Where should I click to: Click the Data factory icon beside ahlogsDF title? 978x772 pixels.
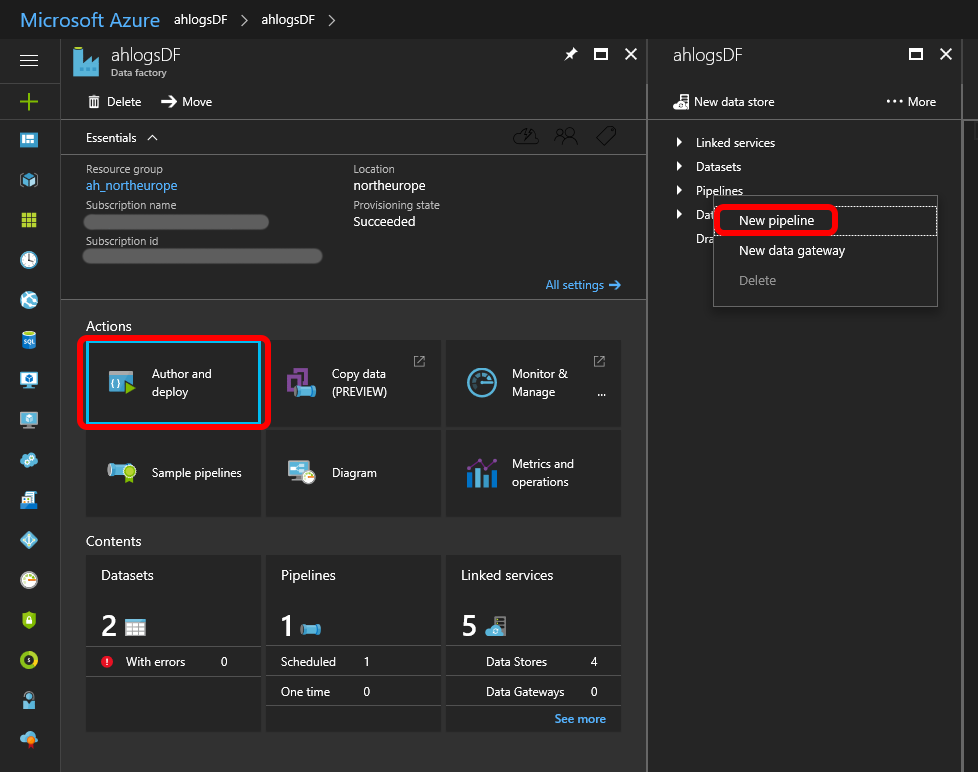86,62
